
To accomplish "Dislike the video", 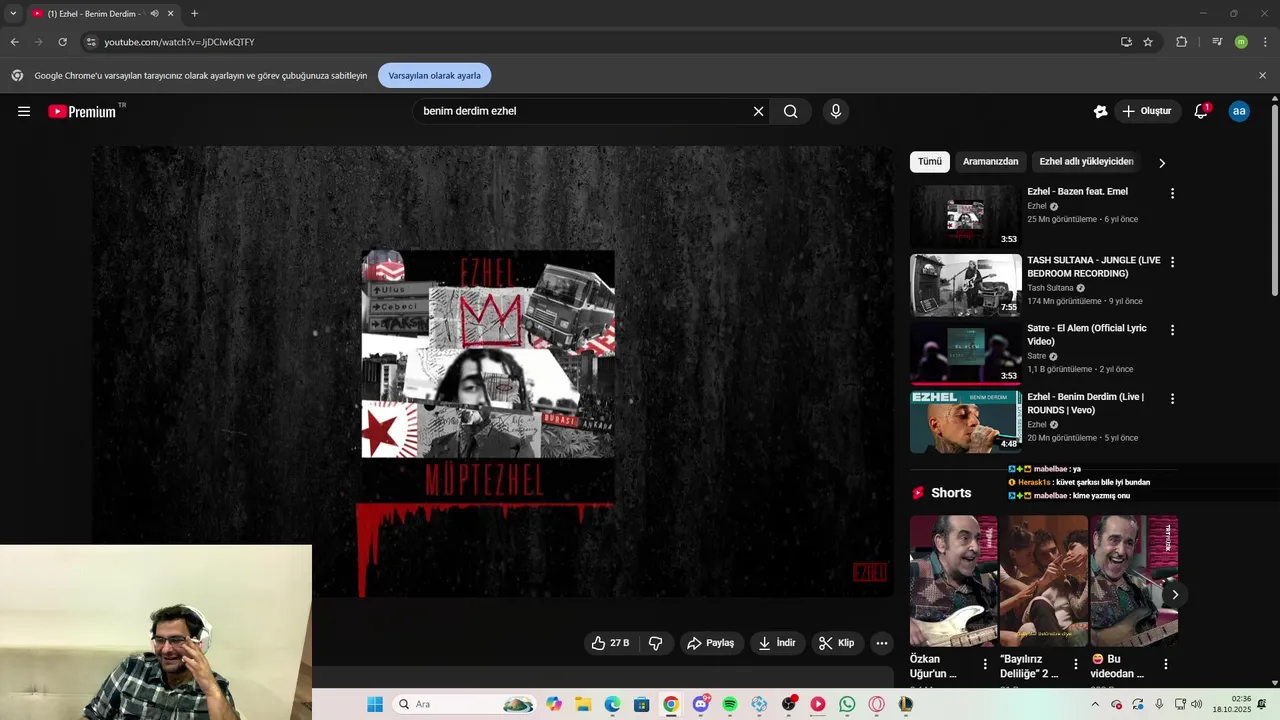I will (x=656, y=643).
